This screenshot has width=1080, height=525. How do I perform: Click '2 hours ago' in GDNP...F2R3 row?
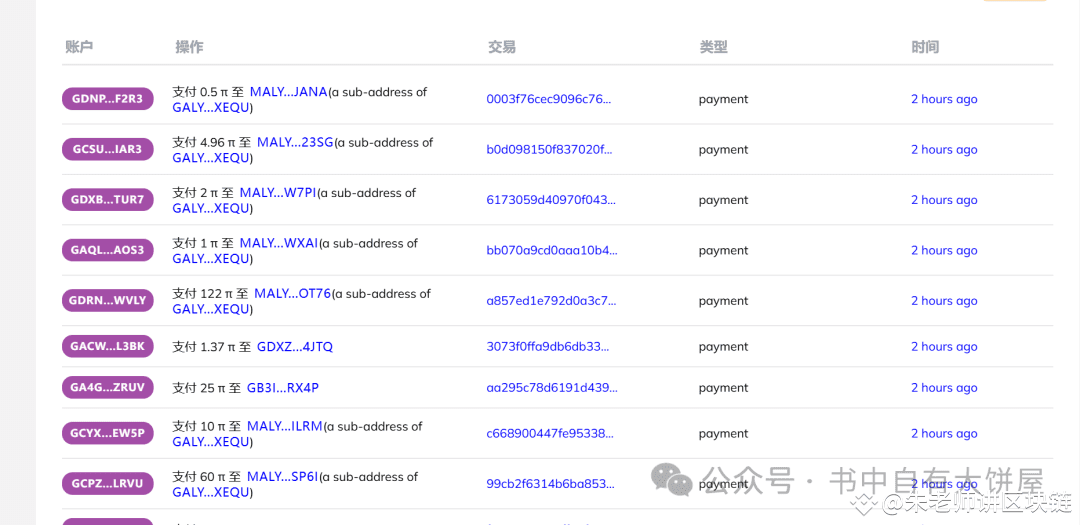pos(944,99)
